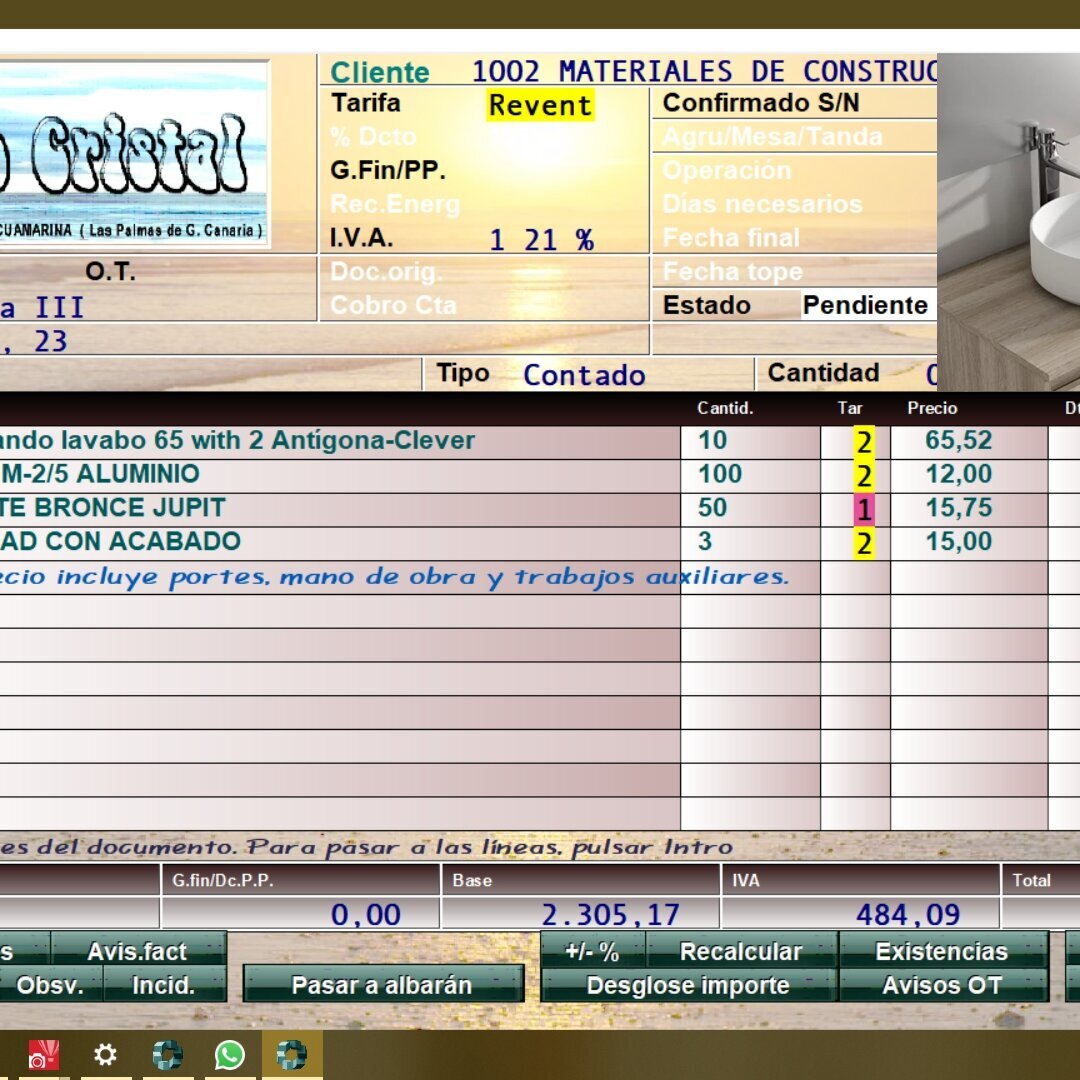Open Existencias stock view
The height and width of the screenshot is (1080, 1080).
(942, 951)
